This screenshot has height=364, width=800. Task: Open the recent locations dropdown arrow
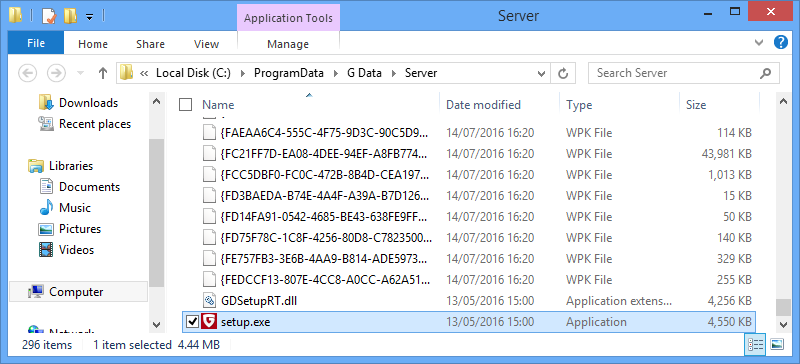tap(80, 74)
